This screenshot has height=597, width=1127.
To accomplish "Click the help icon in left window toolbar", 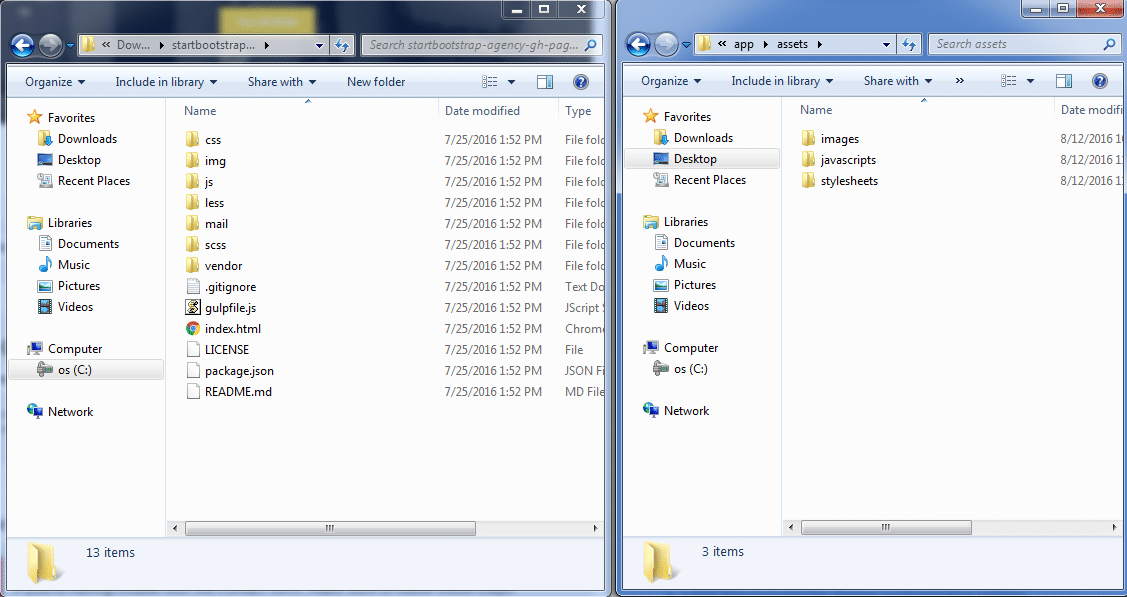I will click(x=580, y=82).
